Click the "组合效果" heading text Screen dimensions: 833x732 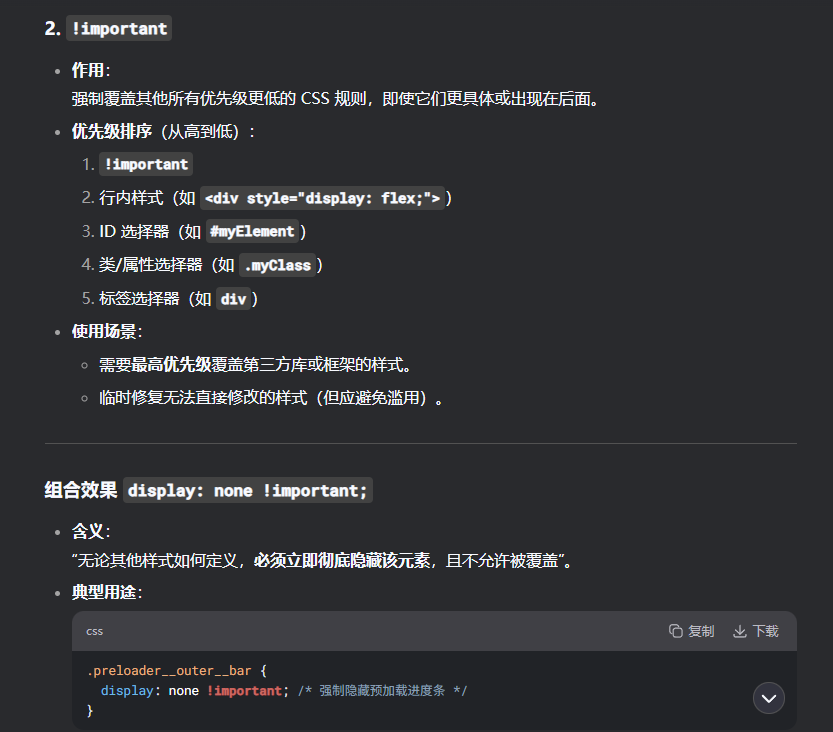79,490
